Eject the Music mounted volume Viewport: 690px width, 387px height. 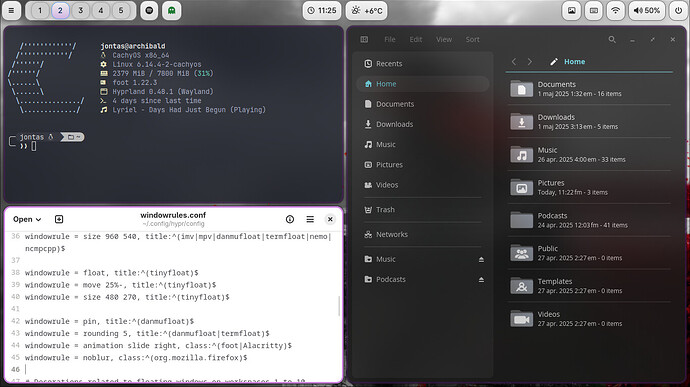pos(481,260)
